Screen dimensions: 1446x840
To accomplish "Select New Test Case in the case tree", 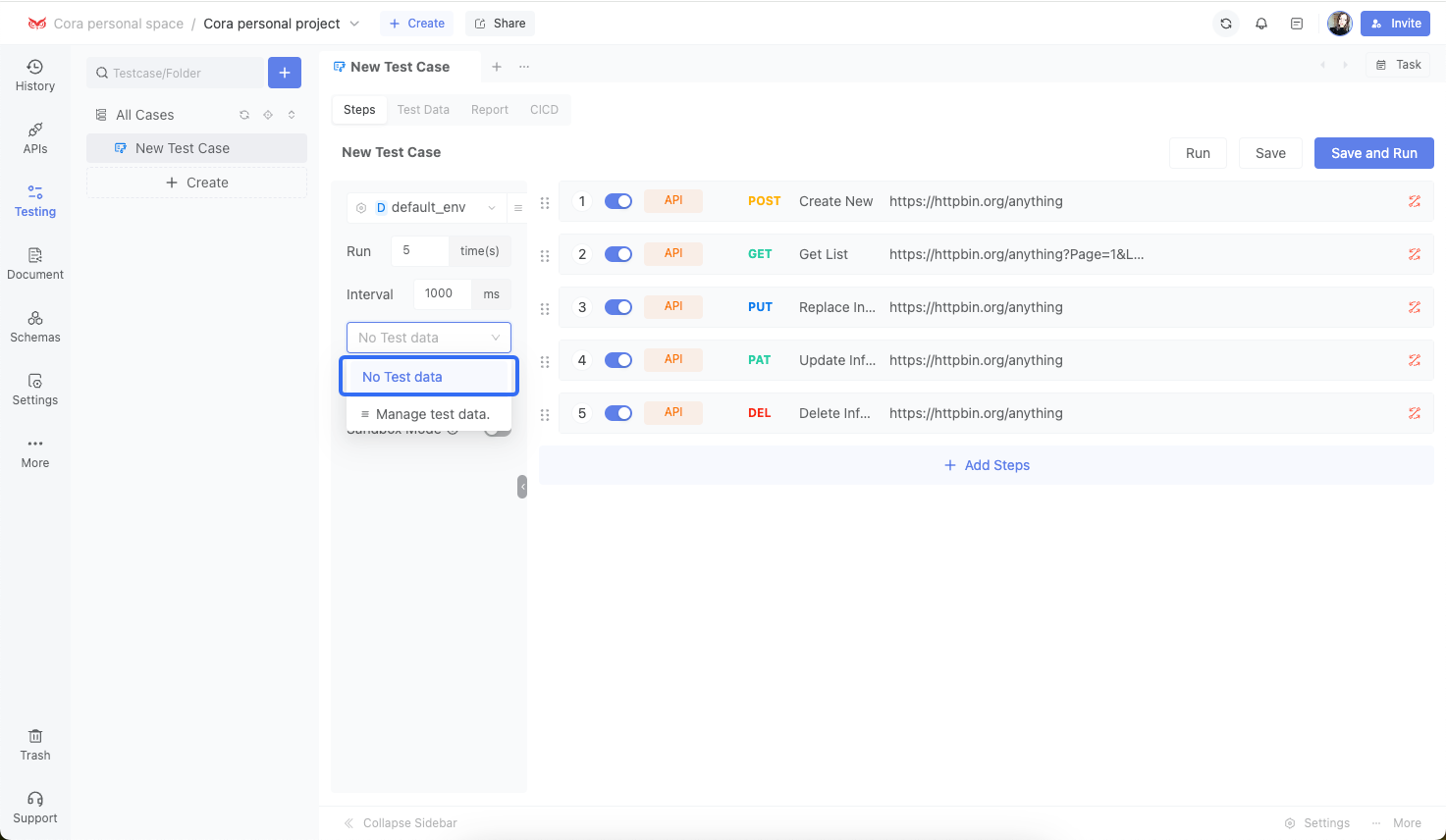I will pyautogui.click(x=196, y=148).
